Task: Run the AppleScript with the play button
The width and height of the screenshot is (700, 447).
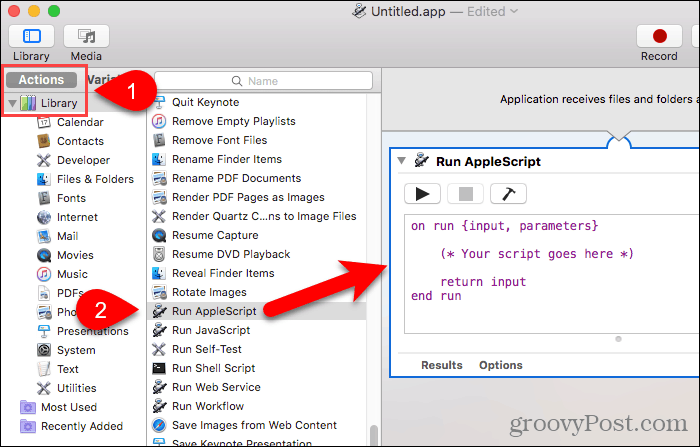Action: pyautogui.click(x=422, y=194)
